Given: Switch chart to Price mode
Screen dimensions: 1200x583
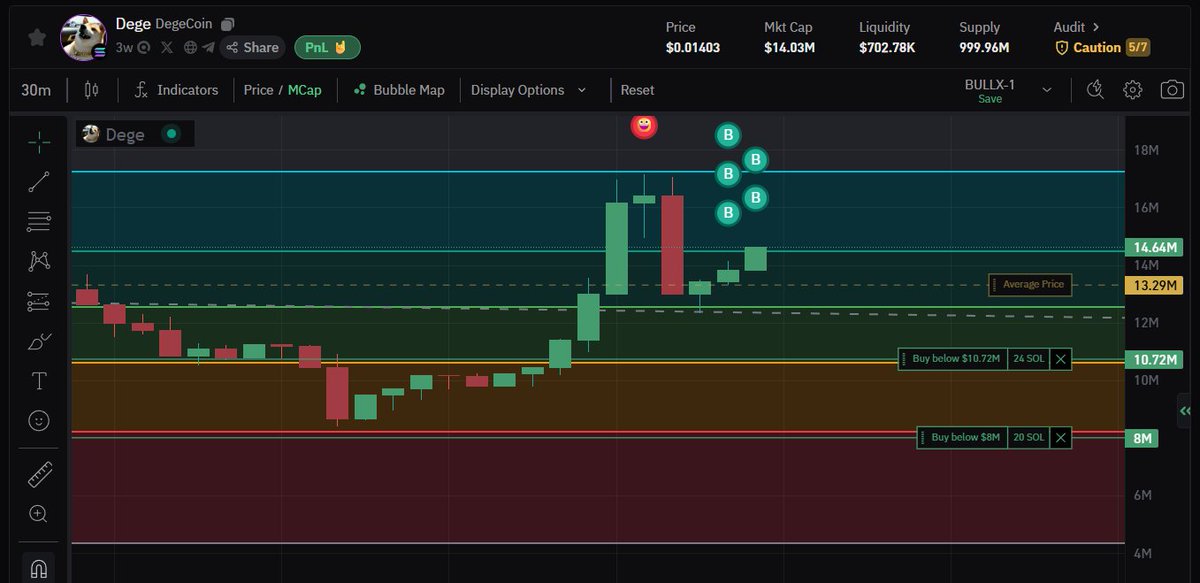Looking at the screenshot, I should coord(258,90).
